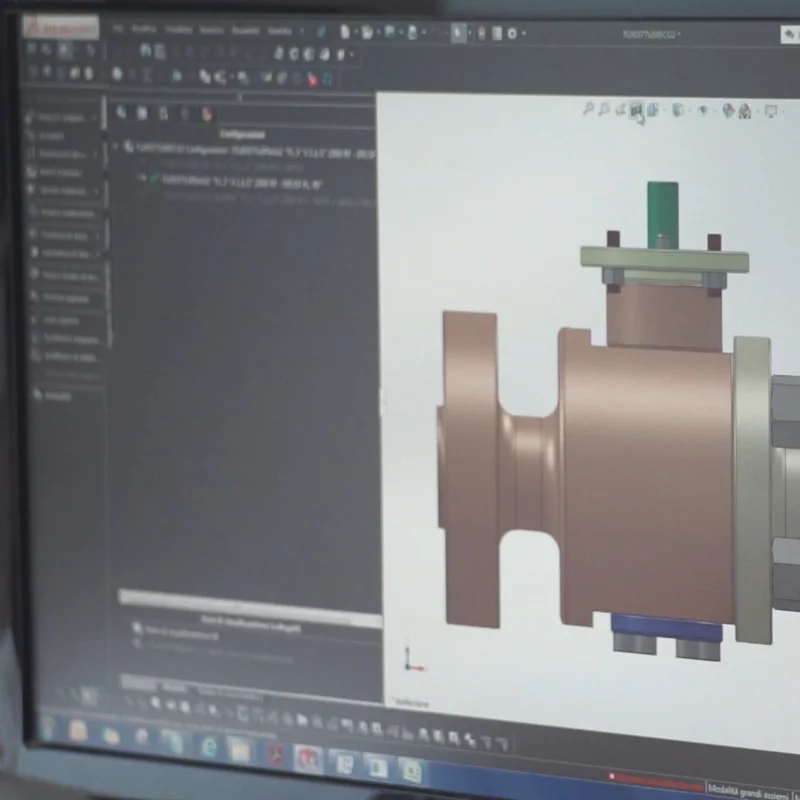800x800 pixels.
Task: Click the document title in title bar
Action: (651, 34)
